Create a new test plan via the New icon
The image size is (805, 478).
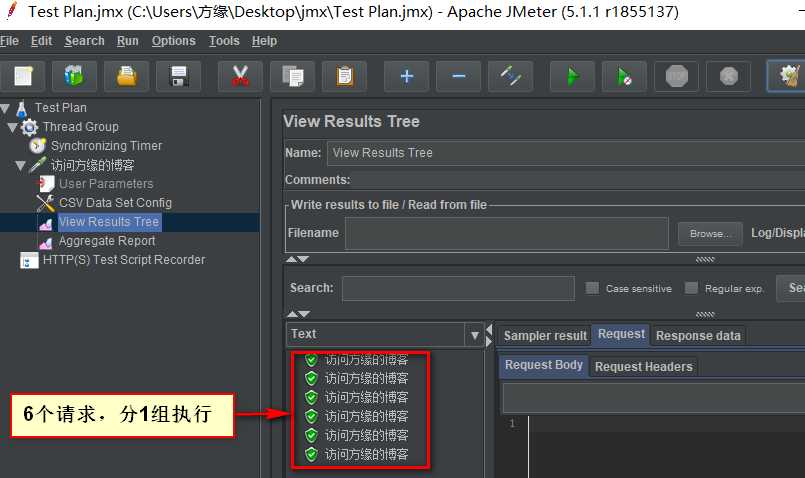tap(23, 77)
